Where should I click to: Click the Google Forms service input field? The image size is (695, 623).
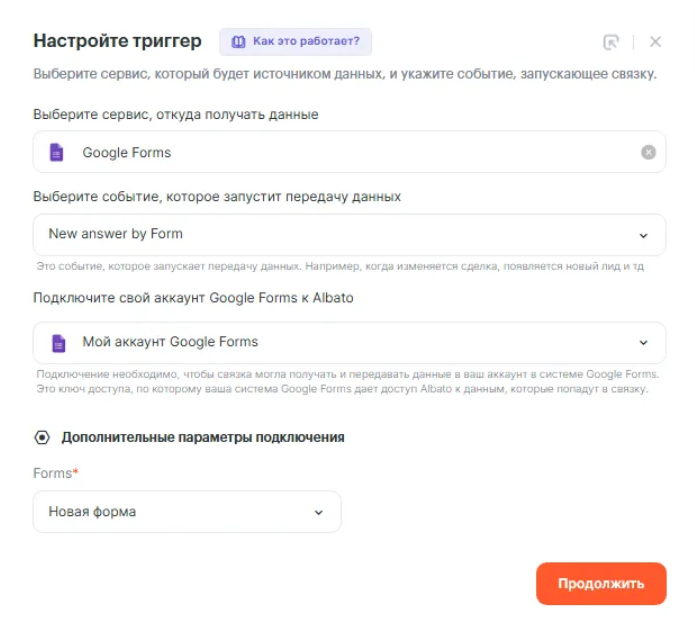coord(349,152)
